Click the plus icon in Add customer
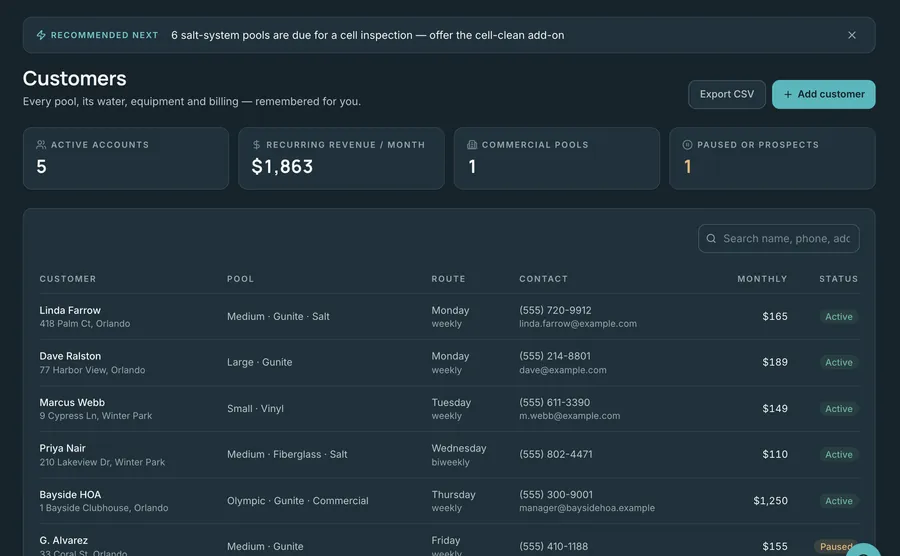 [788, 94]
